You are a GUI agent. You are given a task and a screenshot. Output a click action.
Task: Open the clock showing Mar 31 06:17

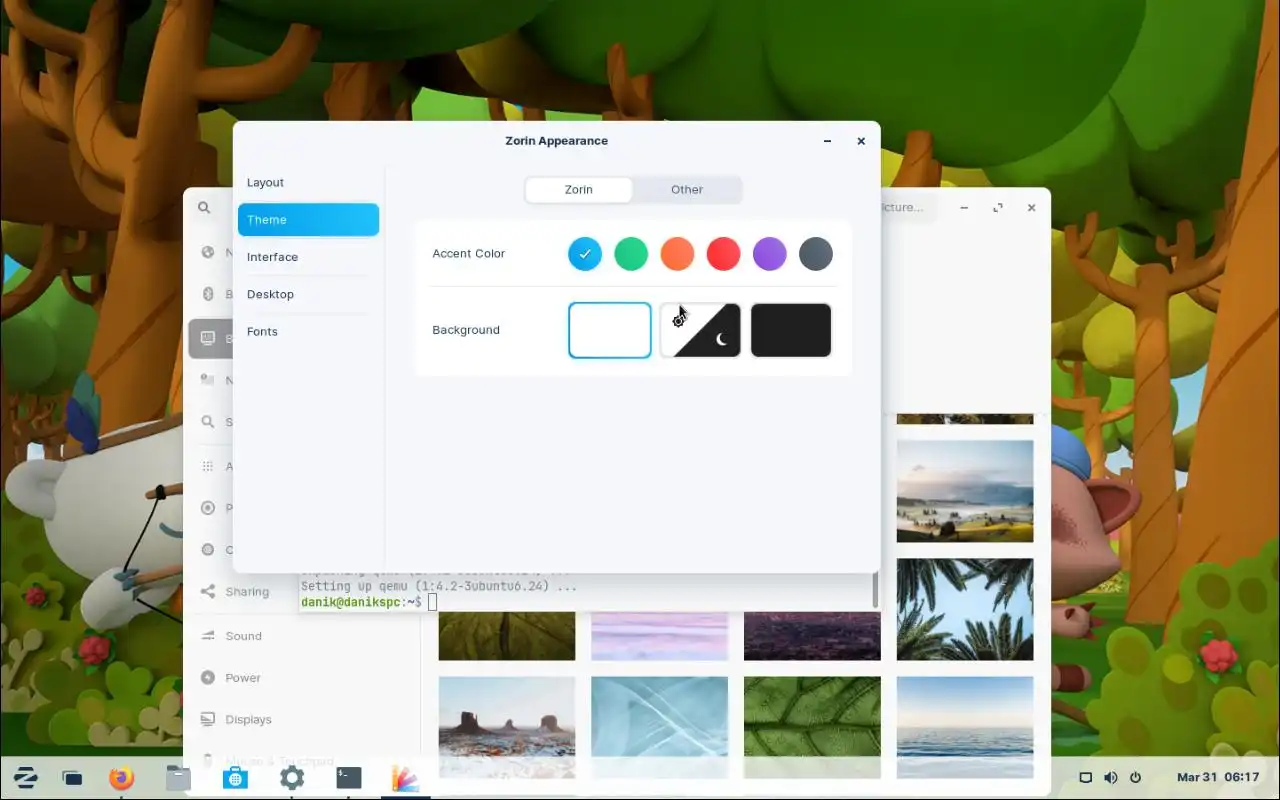1218,777
